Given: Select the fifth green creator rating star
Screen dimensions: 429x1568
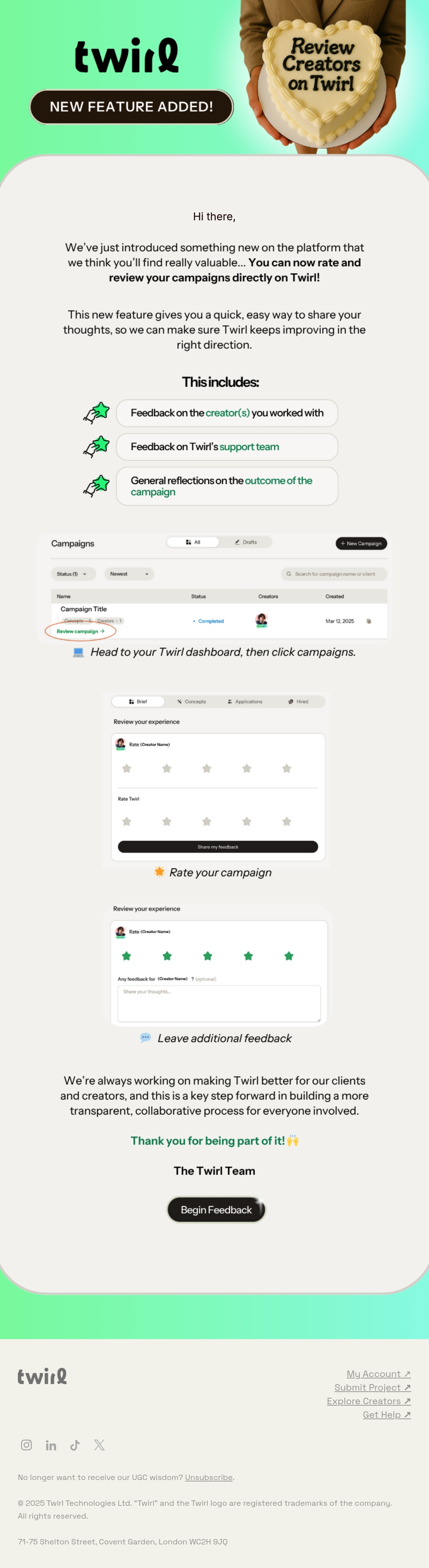Looking at the screenshot, I should [289, 956].
